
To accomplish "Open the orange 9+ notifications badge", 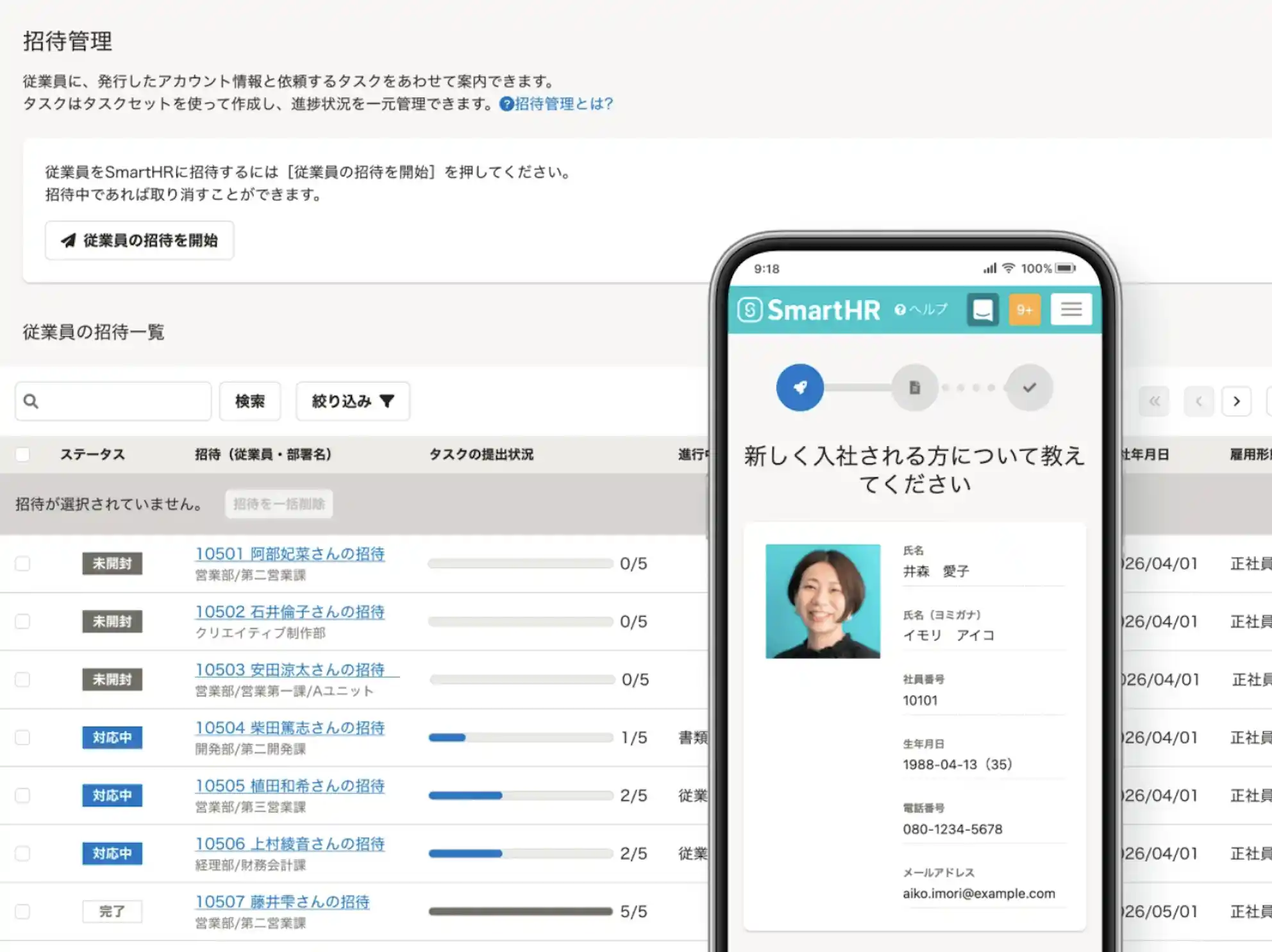I will coord(1025,310).
